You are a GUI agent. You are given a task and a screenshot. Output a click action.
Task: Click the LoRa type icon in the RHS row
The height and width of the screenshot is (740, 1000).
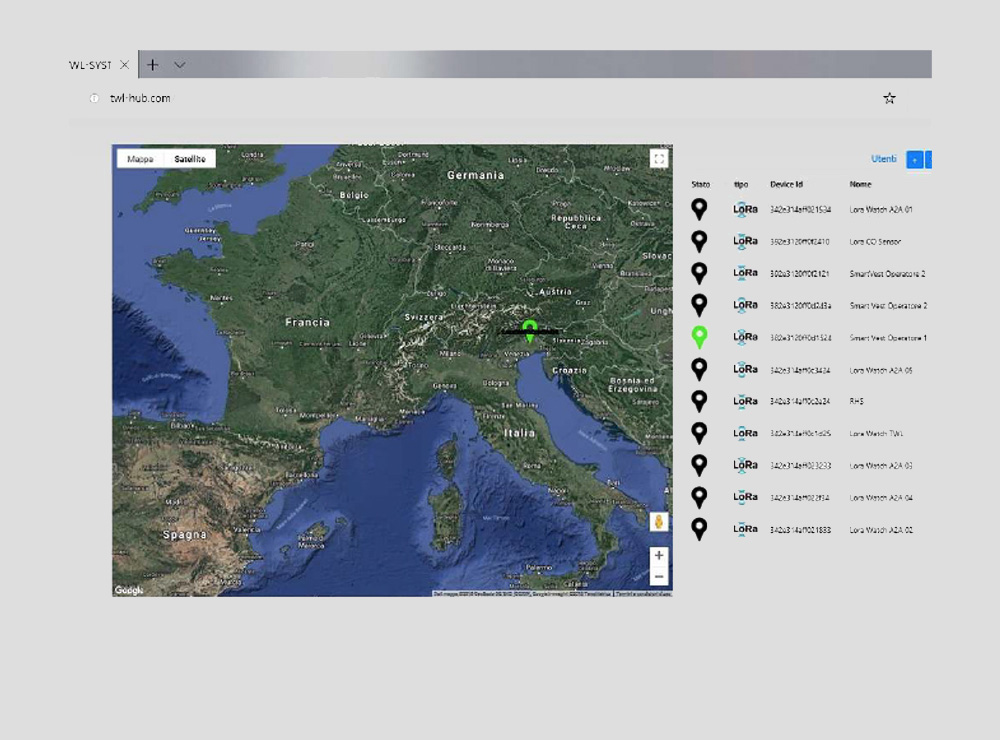pos(745,402)
